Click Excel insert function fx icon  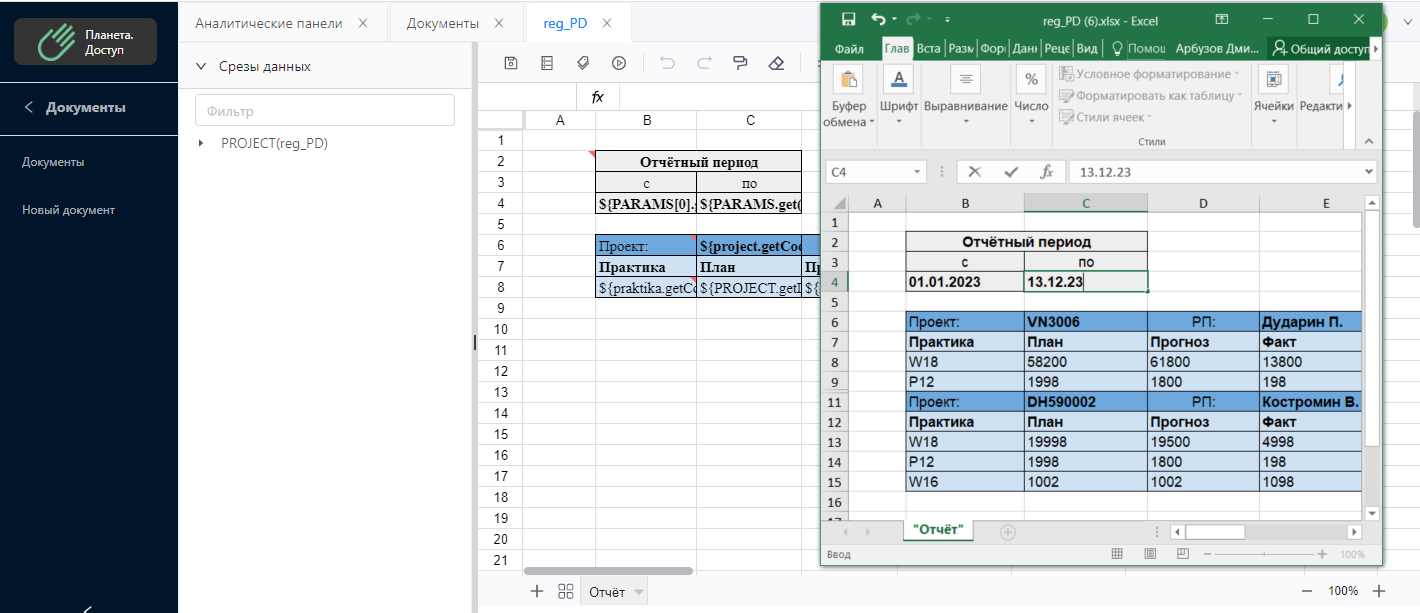(x=1047, y=172)
